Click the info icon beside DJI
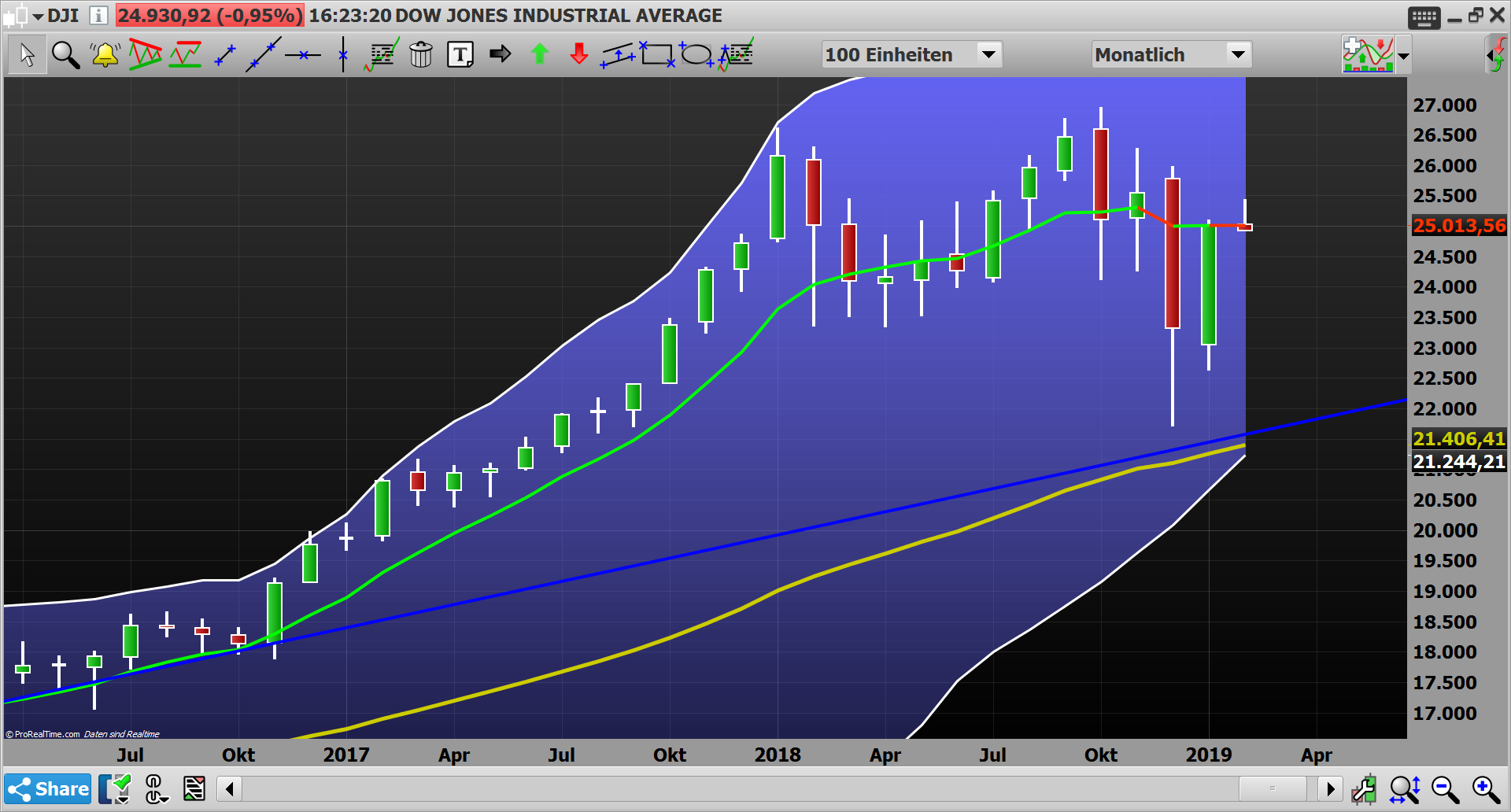This screenshot has height=812, width=1511. (98, 16)
